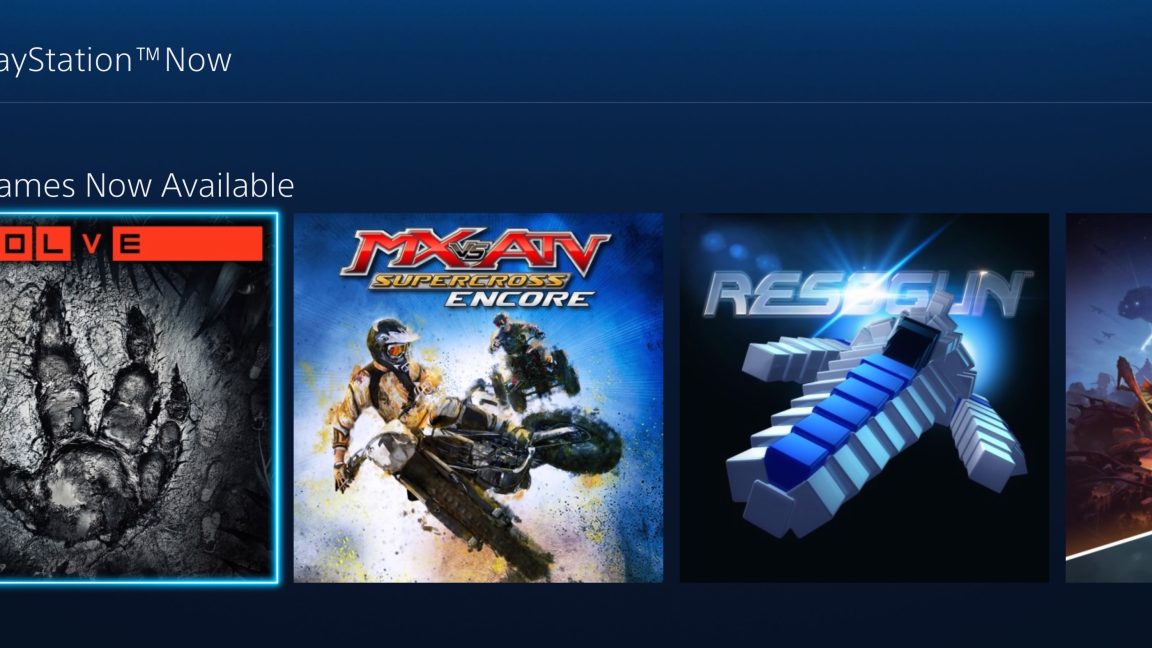The width and height of the screenshot is (1152, 648).
Task: Select the highlighted Evolve game tile
Action: pyautogui.click(x=137, y=397)
